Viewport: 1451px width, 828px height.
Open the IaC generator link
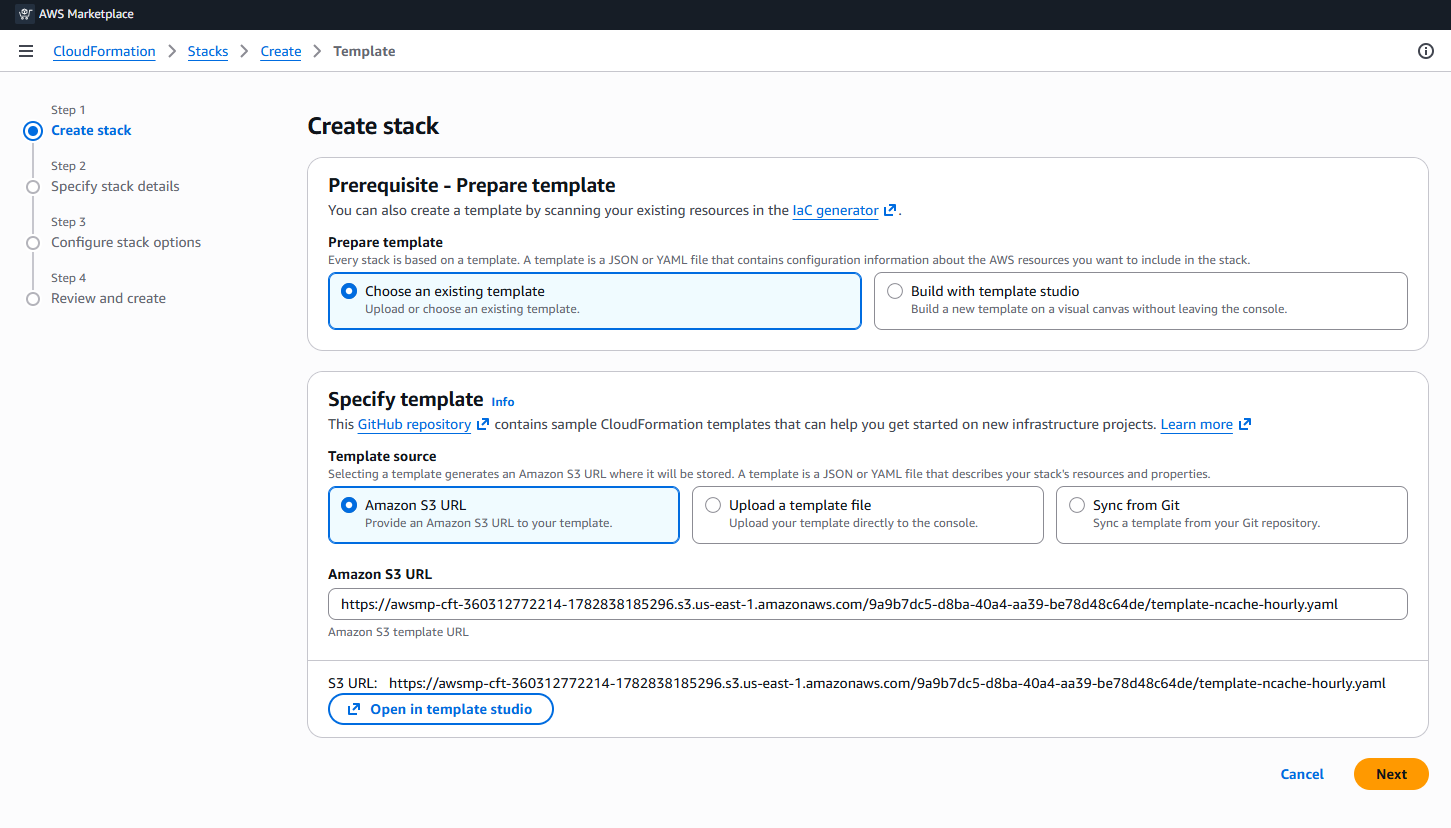pyautogui.click(x=836, y=211)
